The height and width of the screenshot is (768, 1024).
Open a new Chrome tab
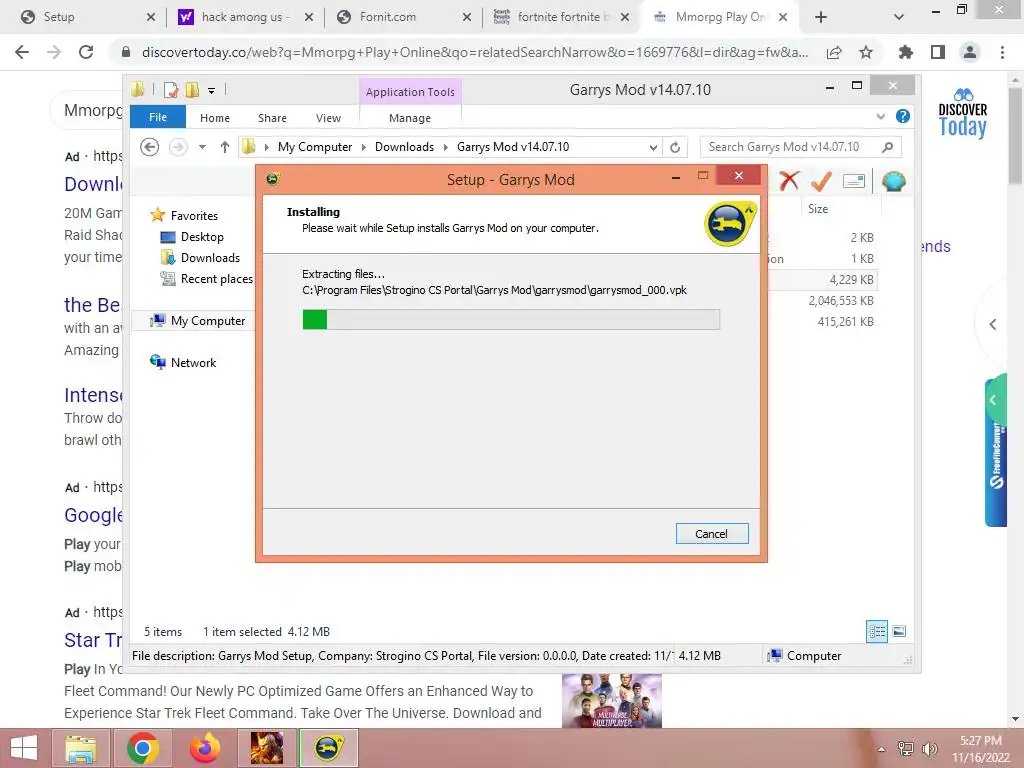pos(821,18)
